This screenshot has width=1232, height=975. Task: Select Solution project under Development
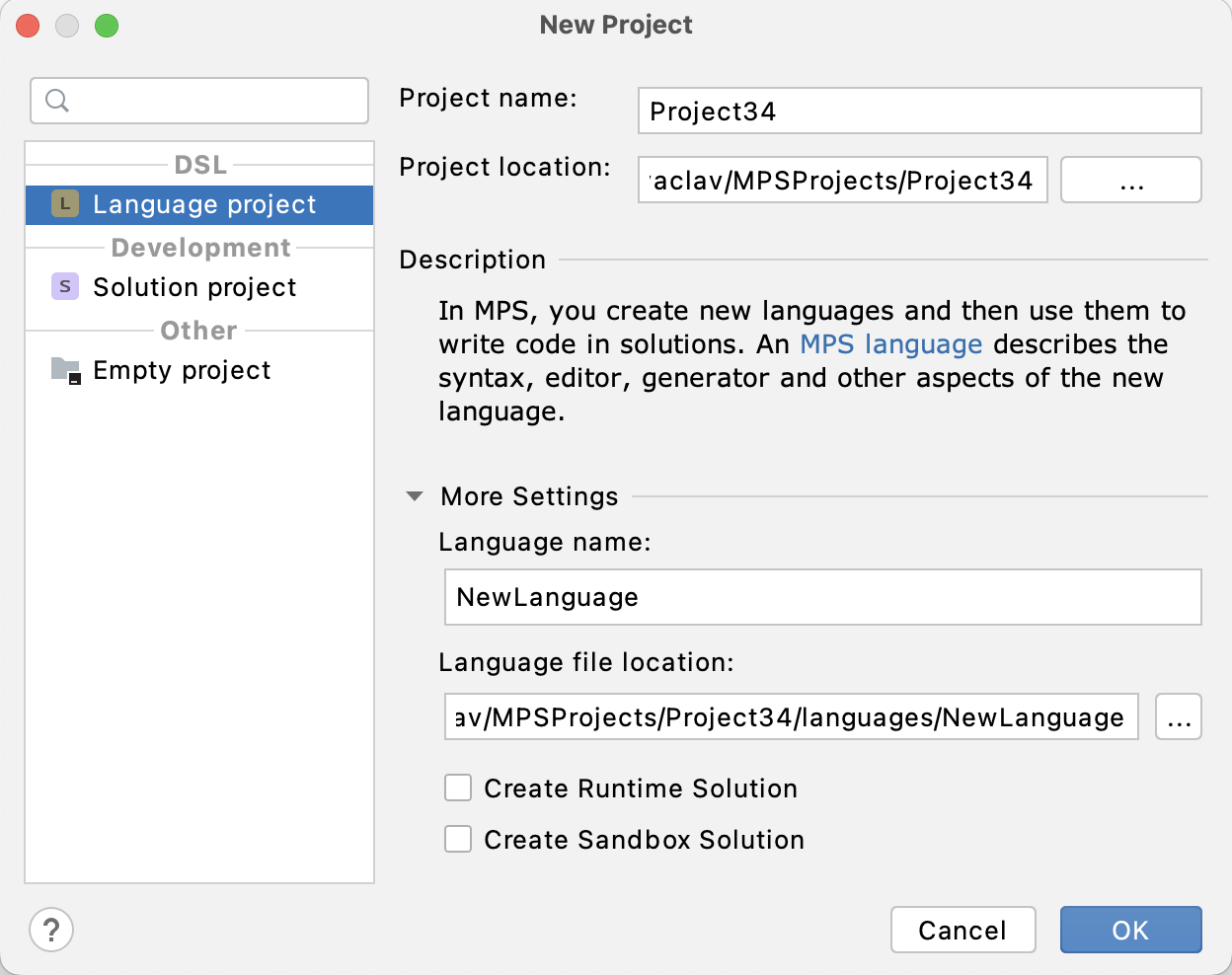pyautogui.click(x=193, y=286)
